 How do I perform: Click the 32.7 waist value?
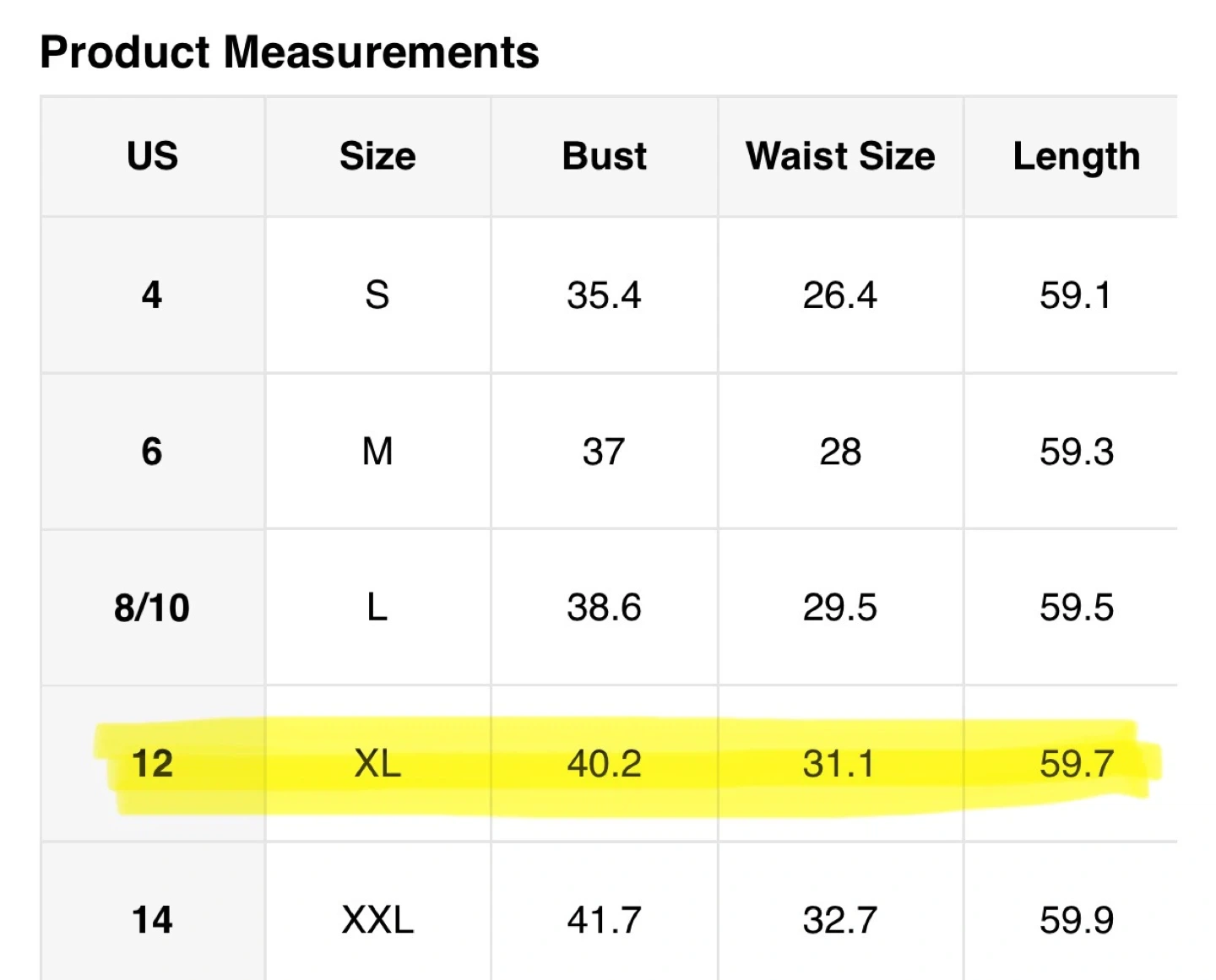pyautogui.click(x=840, y=920)
